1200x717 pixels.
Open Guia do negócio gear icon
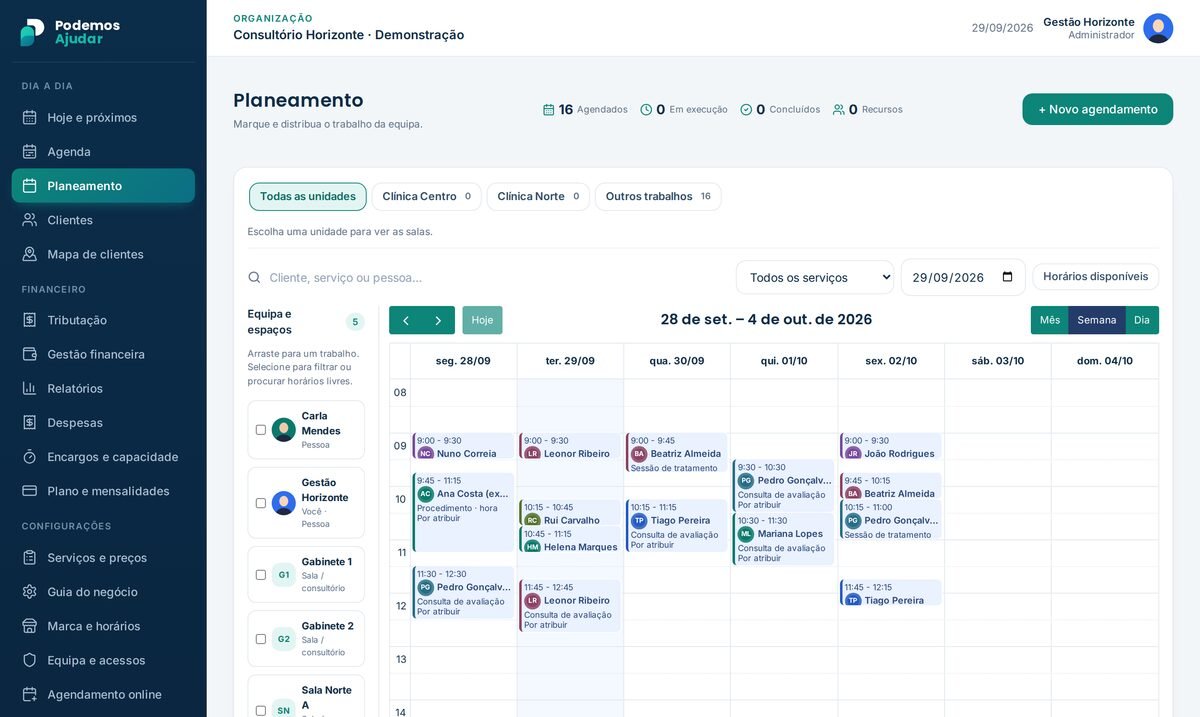click(30, 591)
